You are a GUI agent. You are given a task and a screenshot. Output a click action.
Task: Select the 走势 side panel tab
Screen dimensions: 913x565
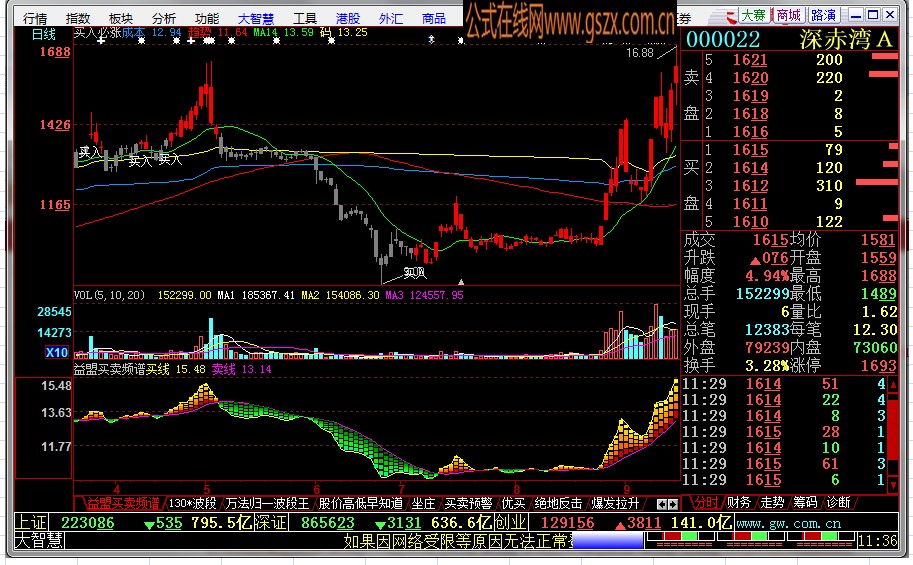click(x=772, y=502)
